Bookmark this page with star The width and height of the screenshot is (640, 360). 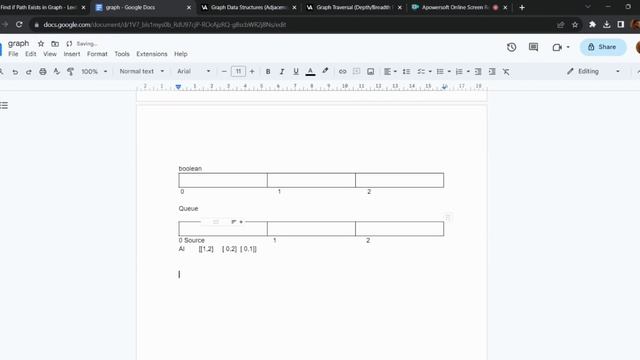click(575, 25)
